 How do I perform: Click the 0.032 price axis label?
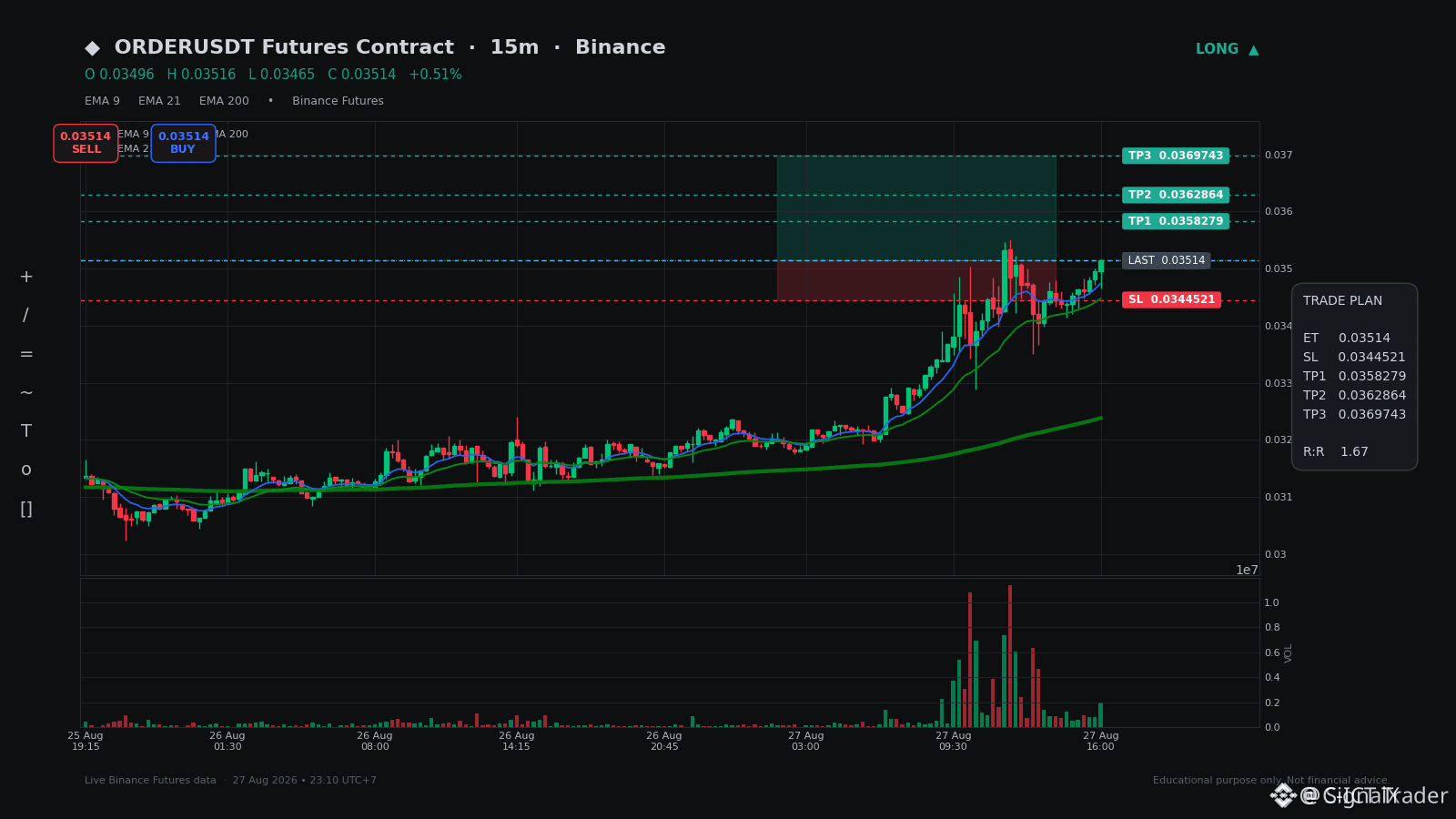[1279, 440]
